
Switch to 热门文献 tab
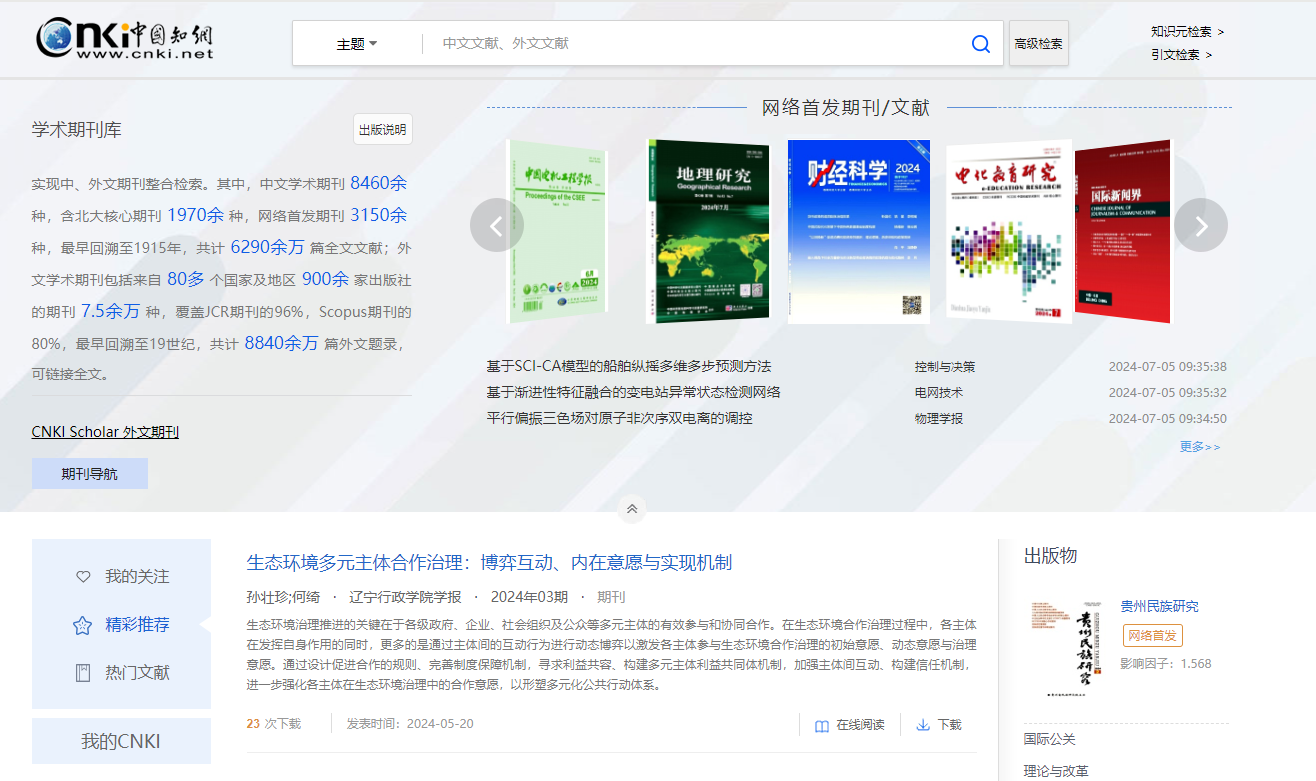click(137, 673)
